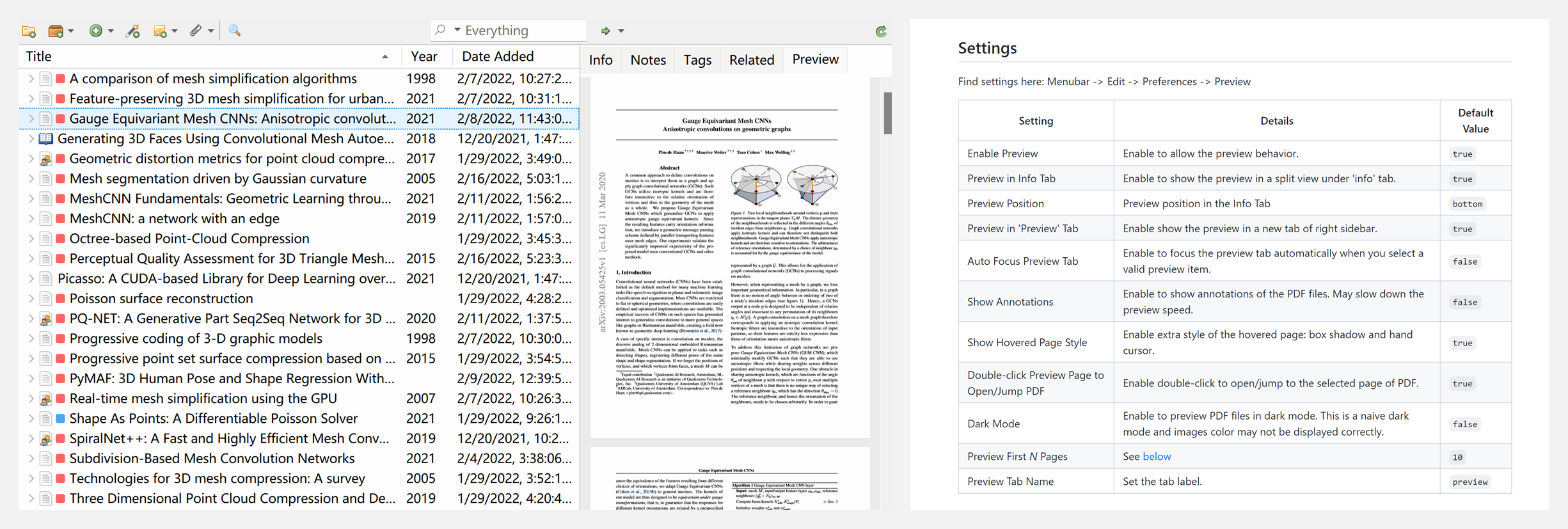Click the "Show Annotations" setting cell
Screen dimensions: 1568x529
1036,302
